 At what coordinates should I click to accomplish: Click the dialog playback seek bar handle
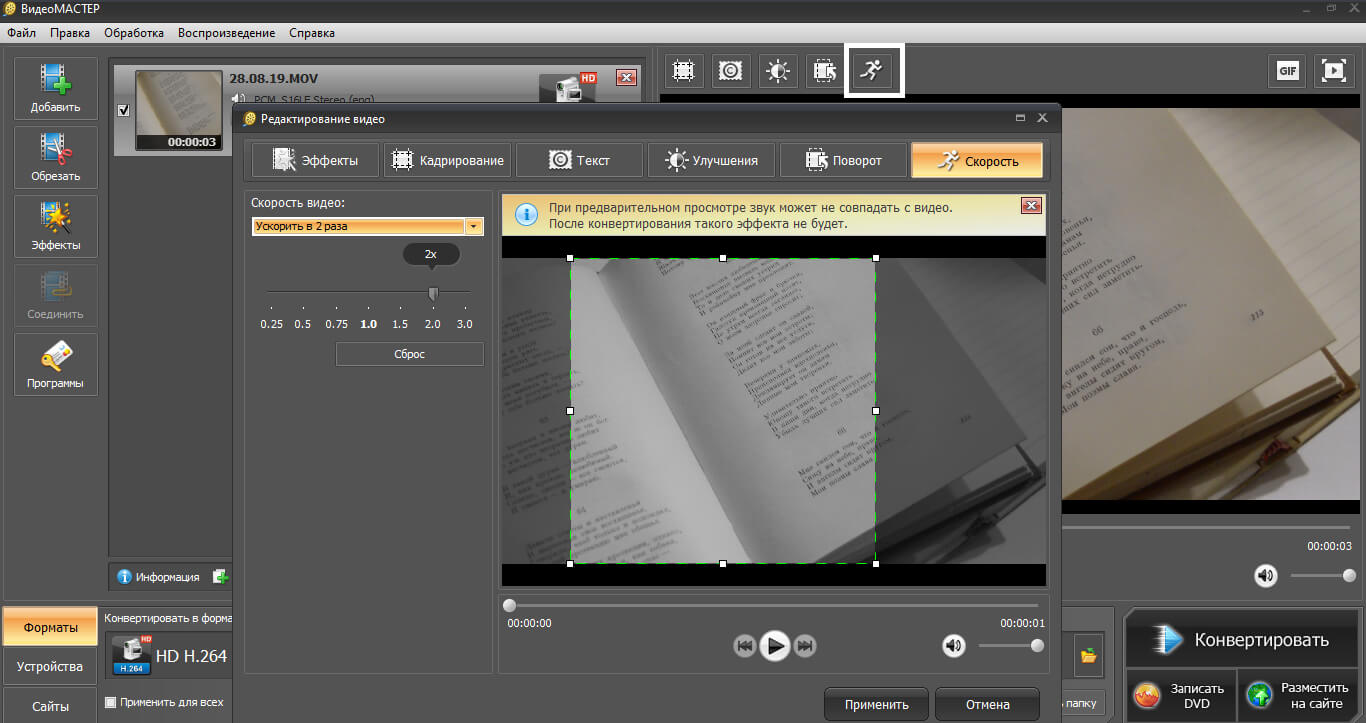click(509, 605)
